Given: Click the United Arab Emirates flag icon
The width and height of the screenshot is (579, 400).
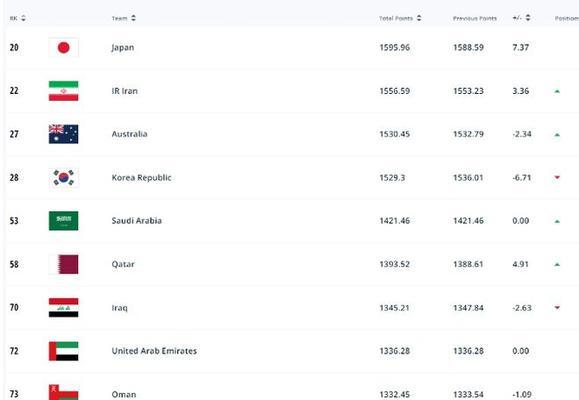Looking at the screenshot, I should click(64, 351).
